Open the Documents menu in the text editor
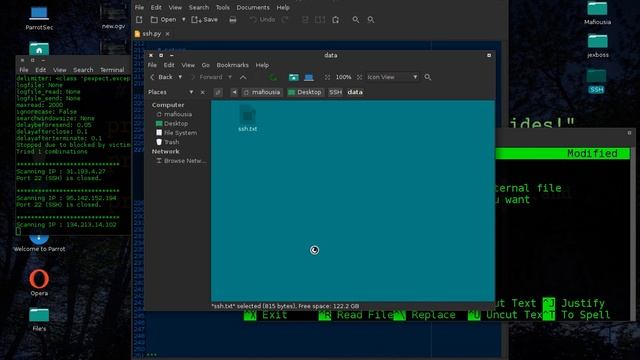The width and height of the screenshot is (640, 360). (x=253, y=7)
